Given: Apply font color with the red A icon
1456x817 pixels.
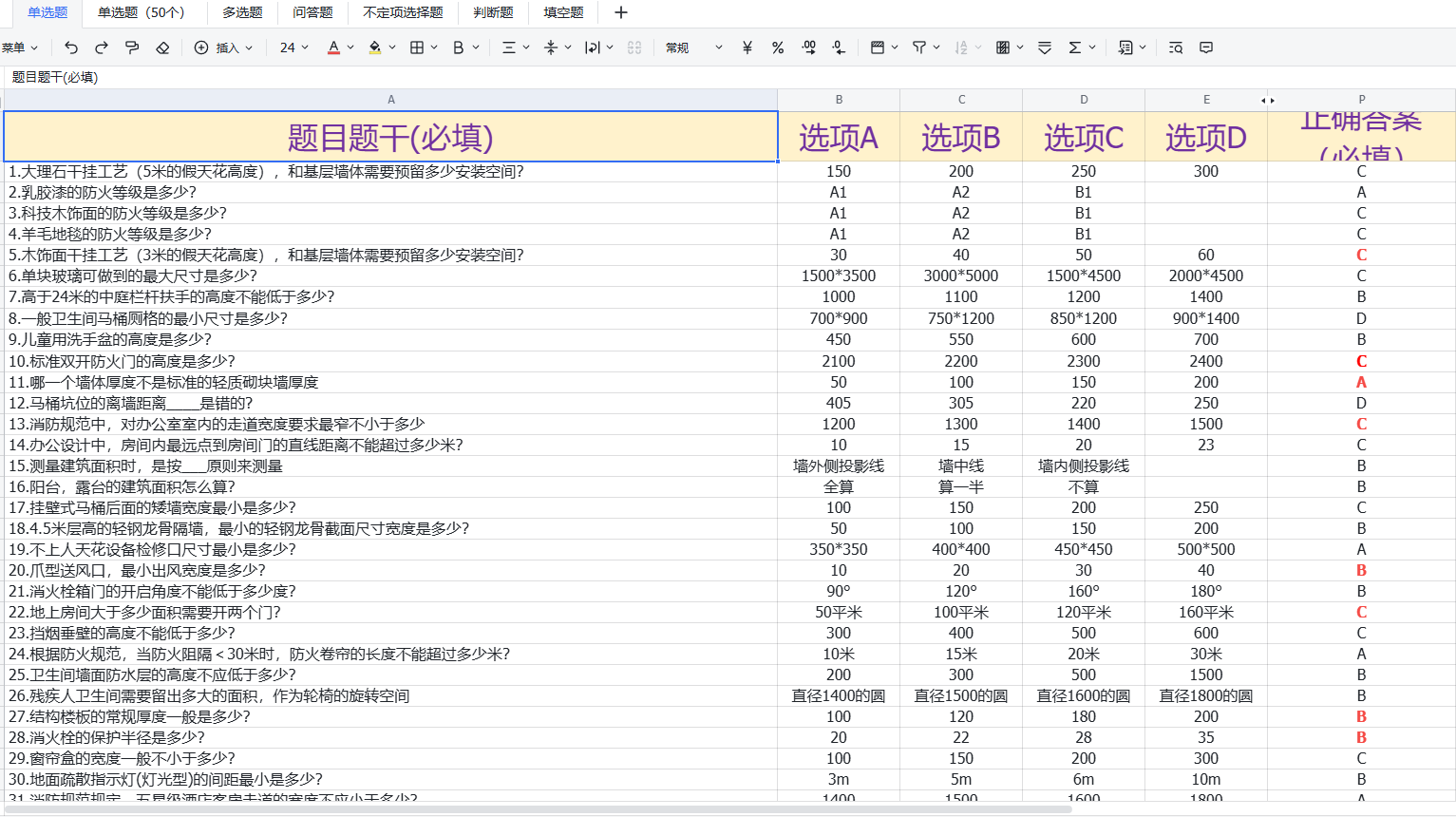Looking at the screenshot, I should (x=333, y=47).
